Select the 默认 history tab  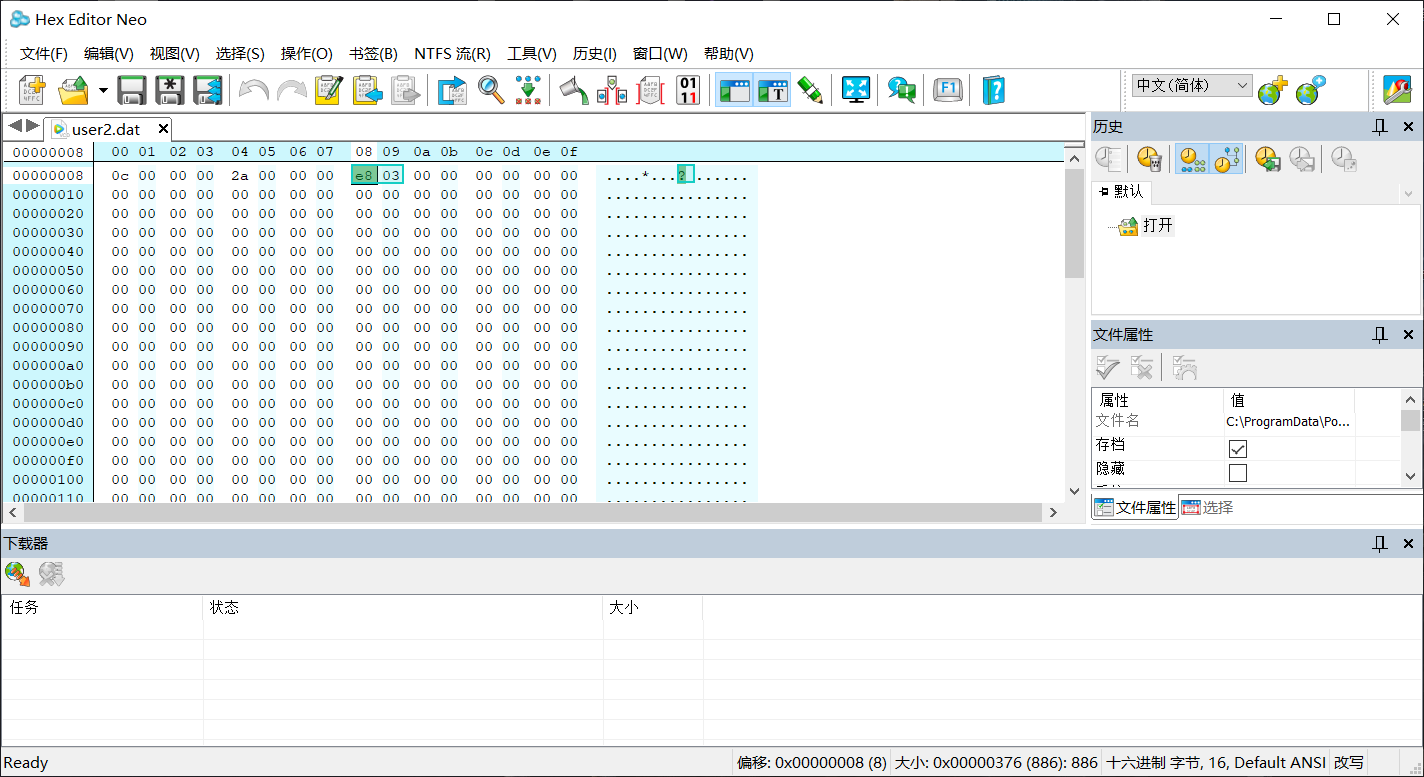[1123, 191]
